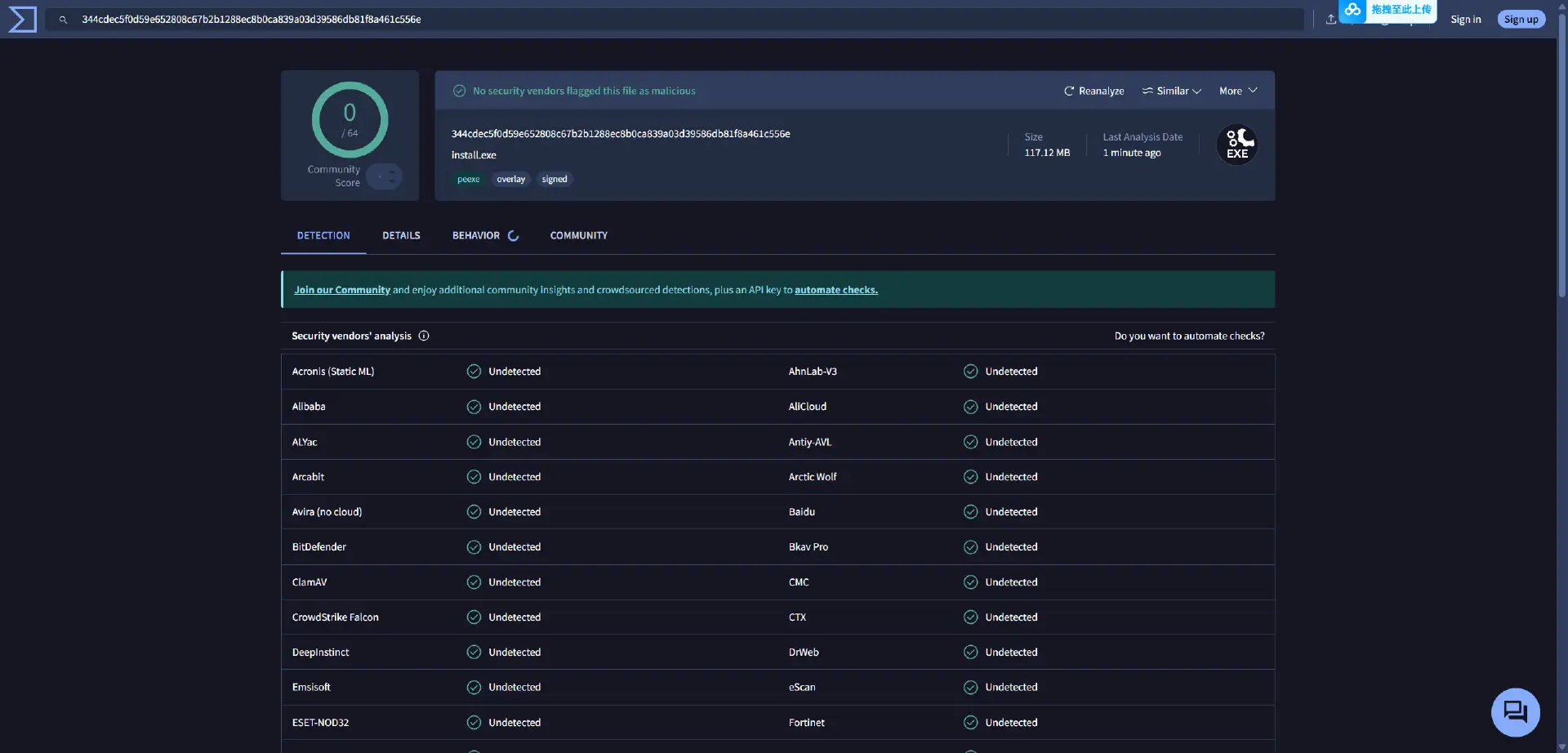This screenshot has height=753, width=1568.
Task: Open the info tooltip beside Security vendors' analysis
Action: pos(424,336)
